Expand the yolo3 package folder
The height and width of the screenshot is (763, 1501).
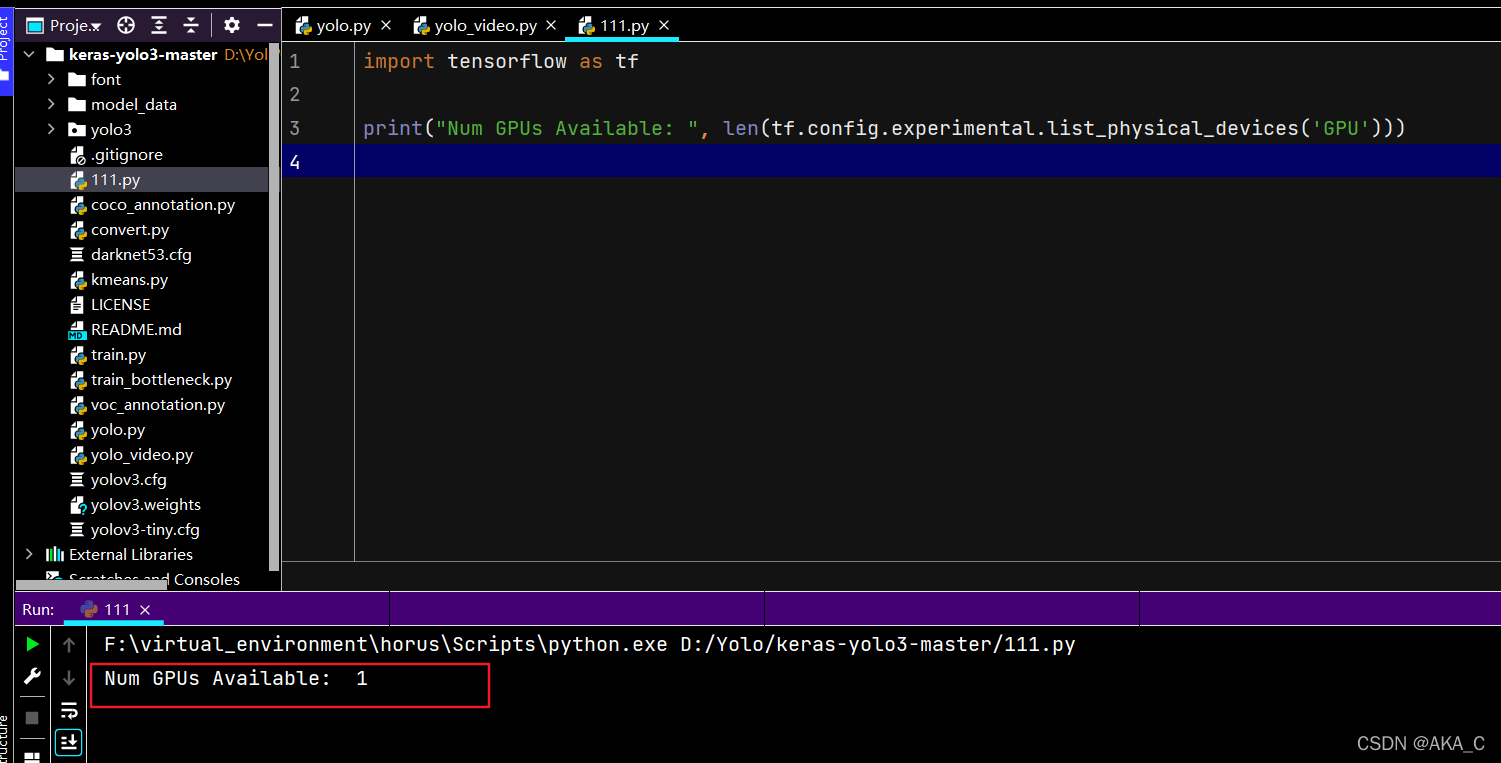[x=51, y=129]
